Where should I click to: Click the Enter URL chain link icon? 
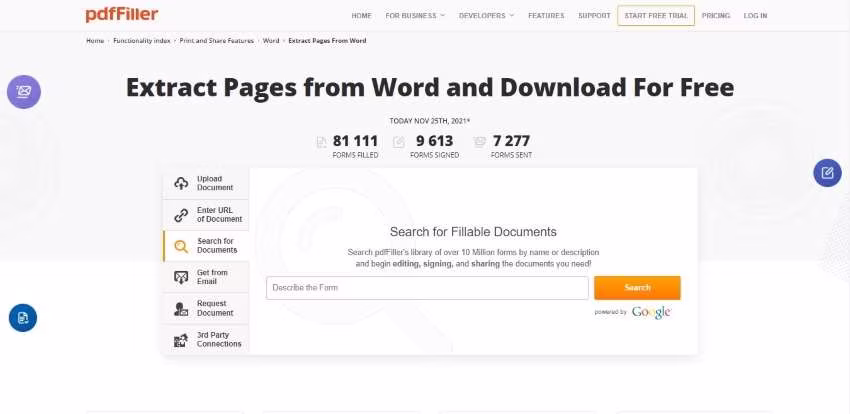[x=181, y=215]
